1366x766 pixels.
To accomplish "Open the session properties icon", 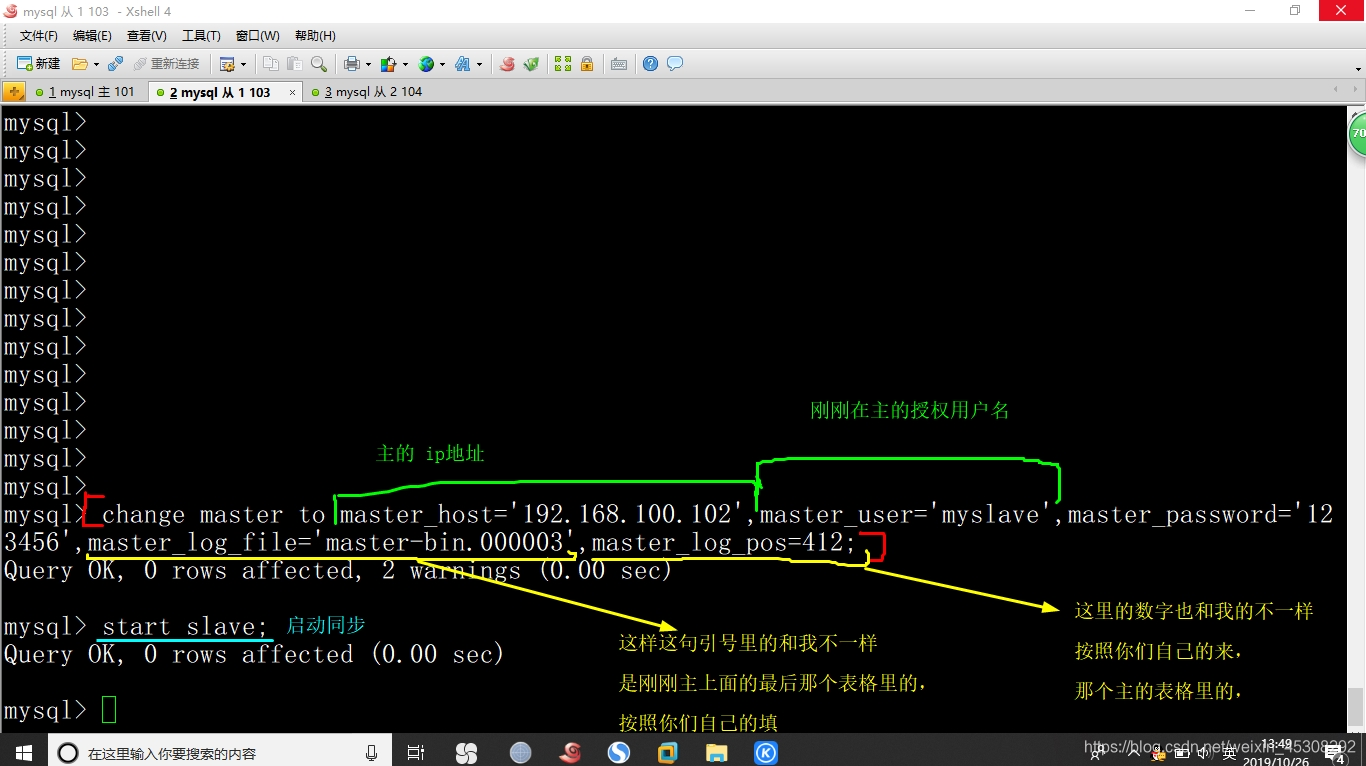I will pyautogui.click(x=227, y=64).
